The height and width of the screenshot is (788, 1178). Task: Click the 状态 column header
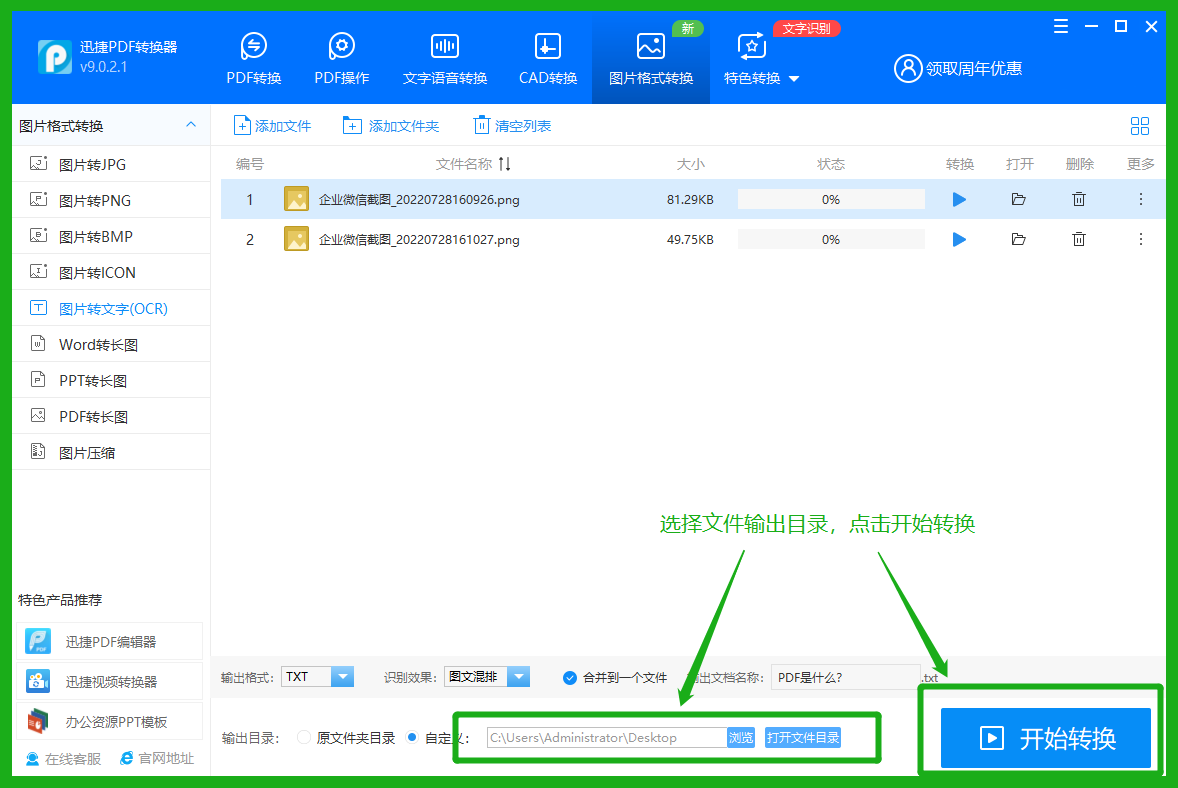tap(831, 165)
